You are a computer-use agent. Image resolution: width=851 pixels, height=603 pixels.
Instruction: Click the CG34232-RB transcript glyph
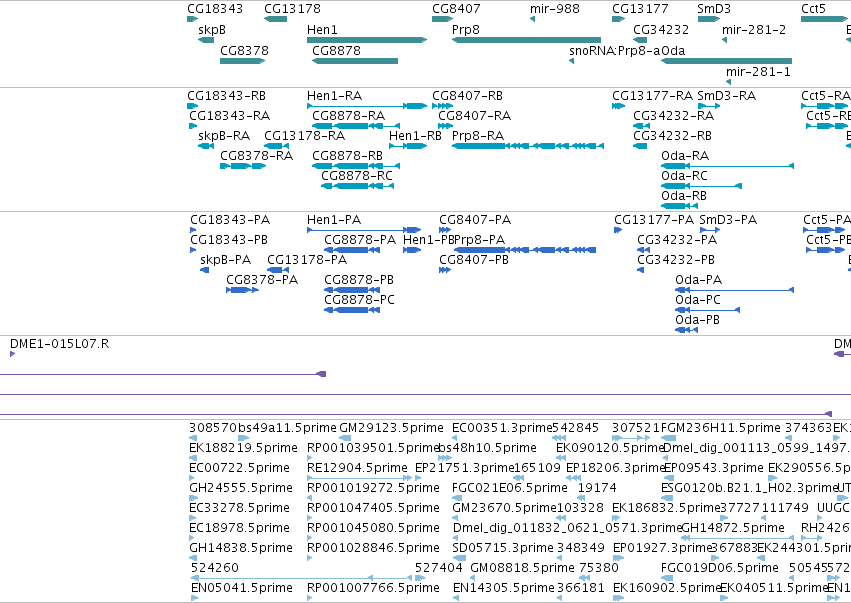(x=640, y=145)
